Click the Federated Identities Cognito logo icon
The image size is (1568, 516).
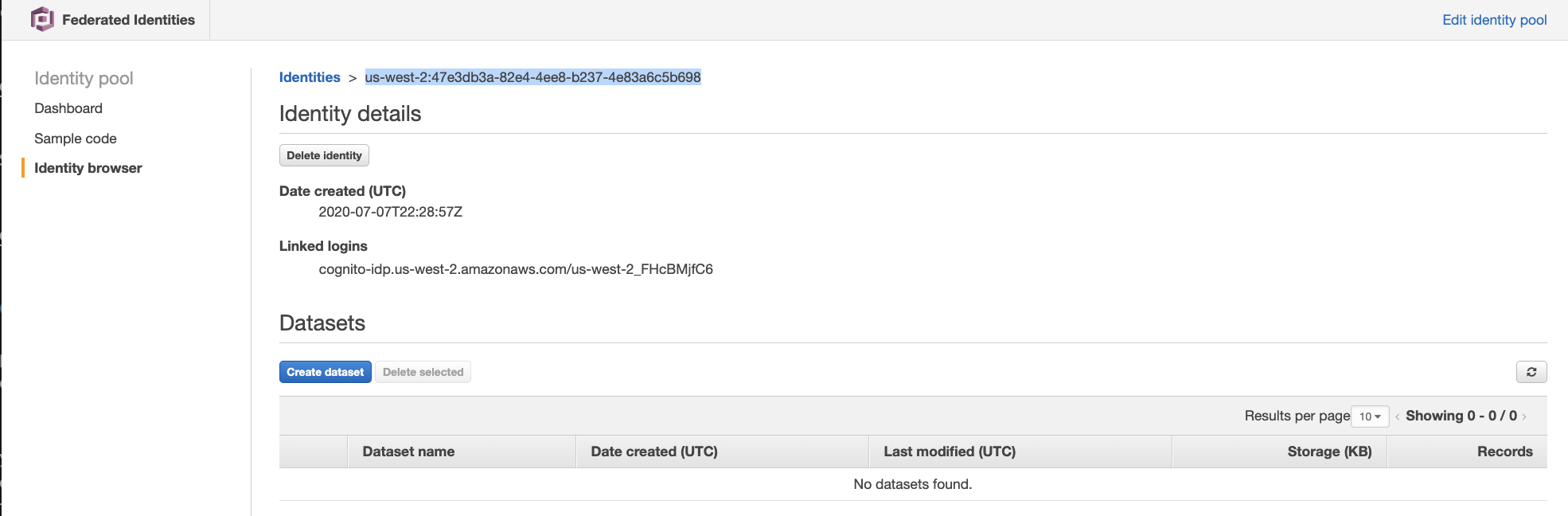pos(42,19)
